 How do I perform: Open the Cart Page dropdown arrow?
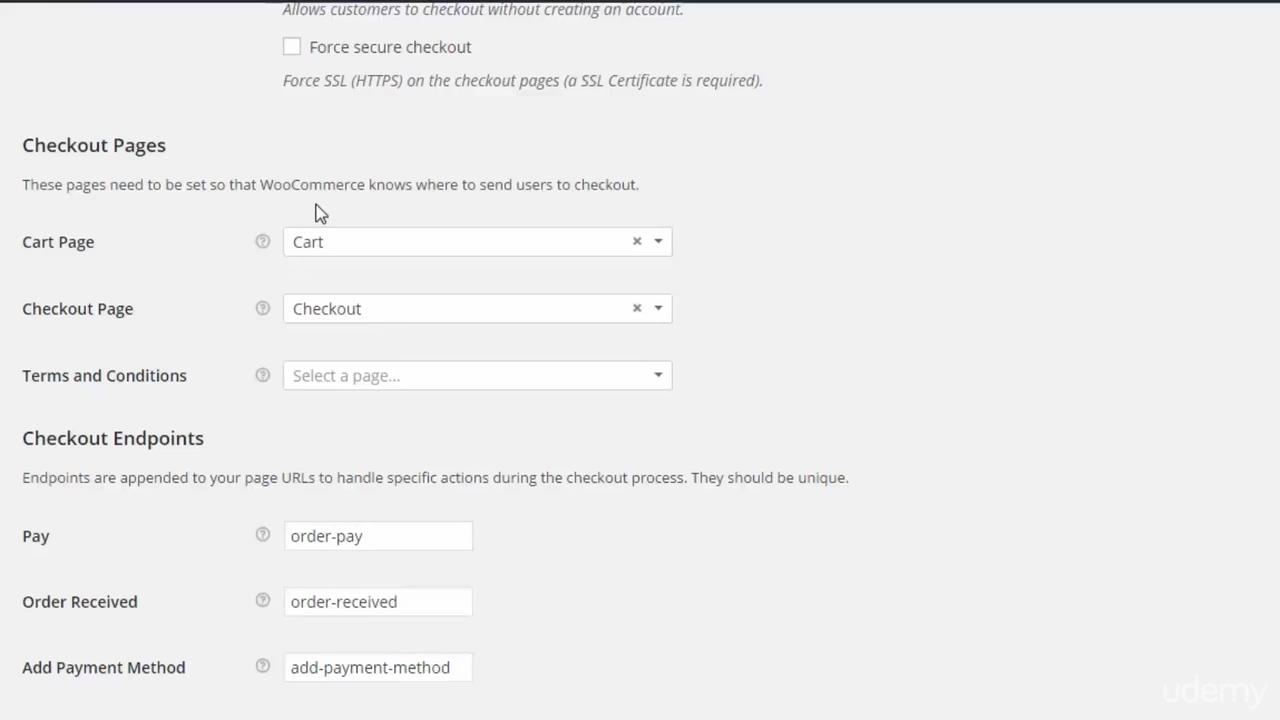658,241
